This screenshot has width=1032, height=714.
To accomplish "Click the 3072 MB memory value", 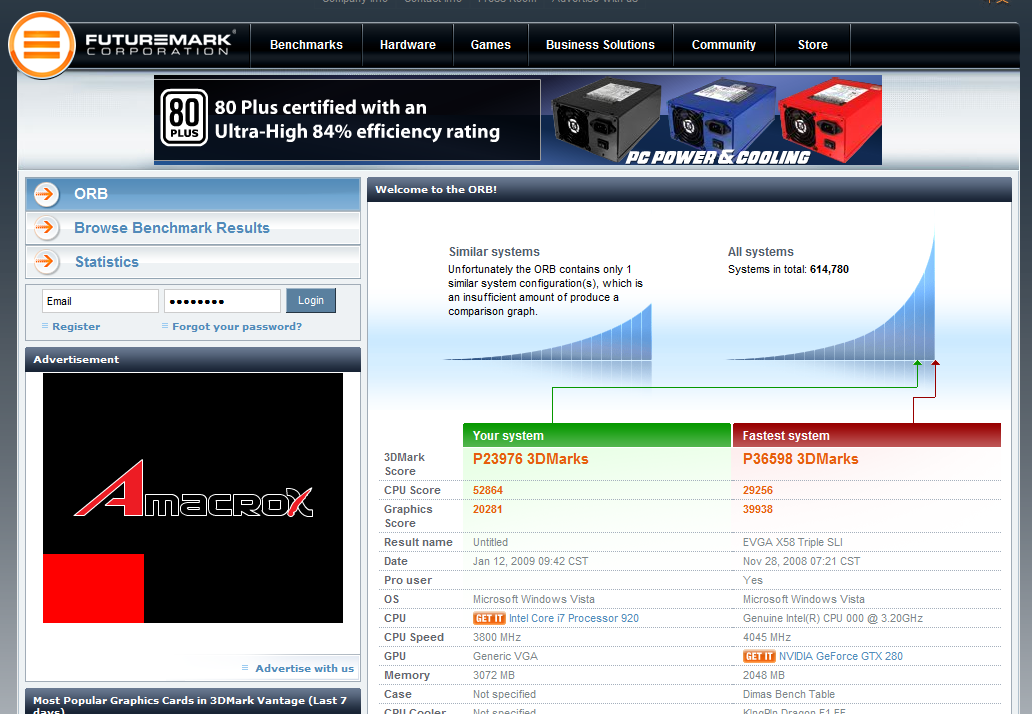I will coord(494,675).
